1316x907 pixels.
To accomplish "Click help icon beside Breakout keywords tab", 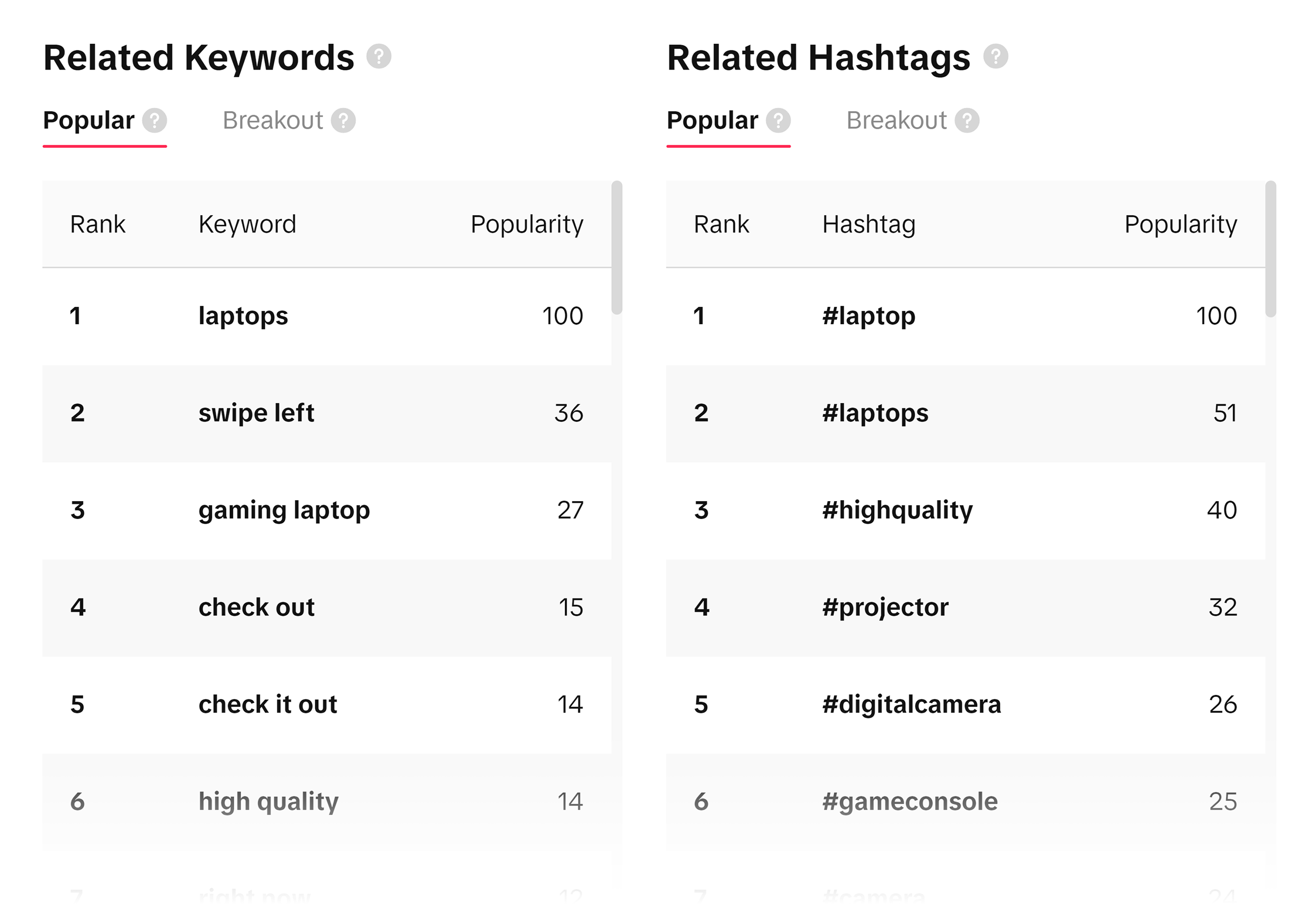I will point(344,120).
